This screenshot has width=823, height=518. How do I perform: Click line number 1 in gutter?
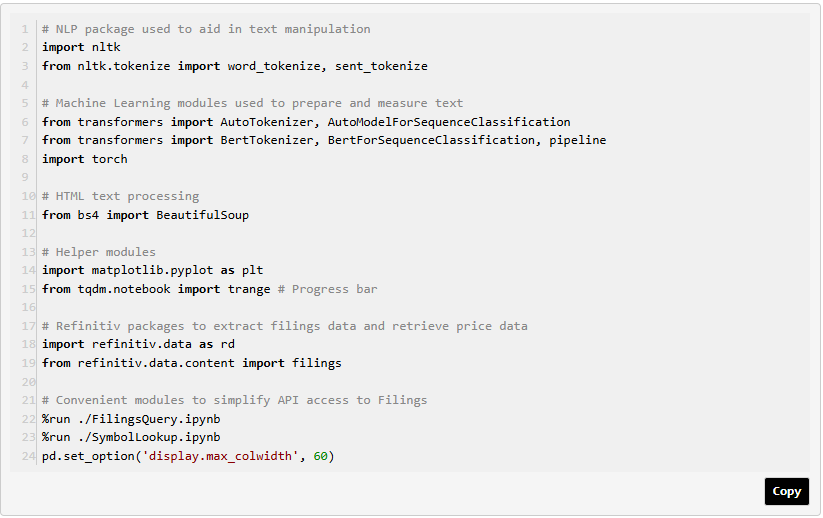(x=25, y=29)
